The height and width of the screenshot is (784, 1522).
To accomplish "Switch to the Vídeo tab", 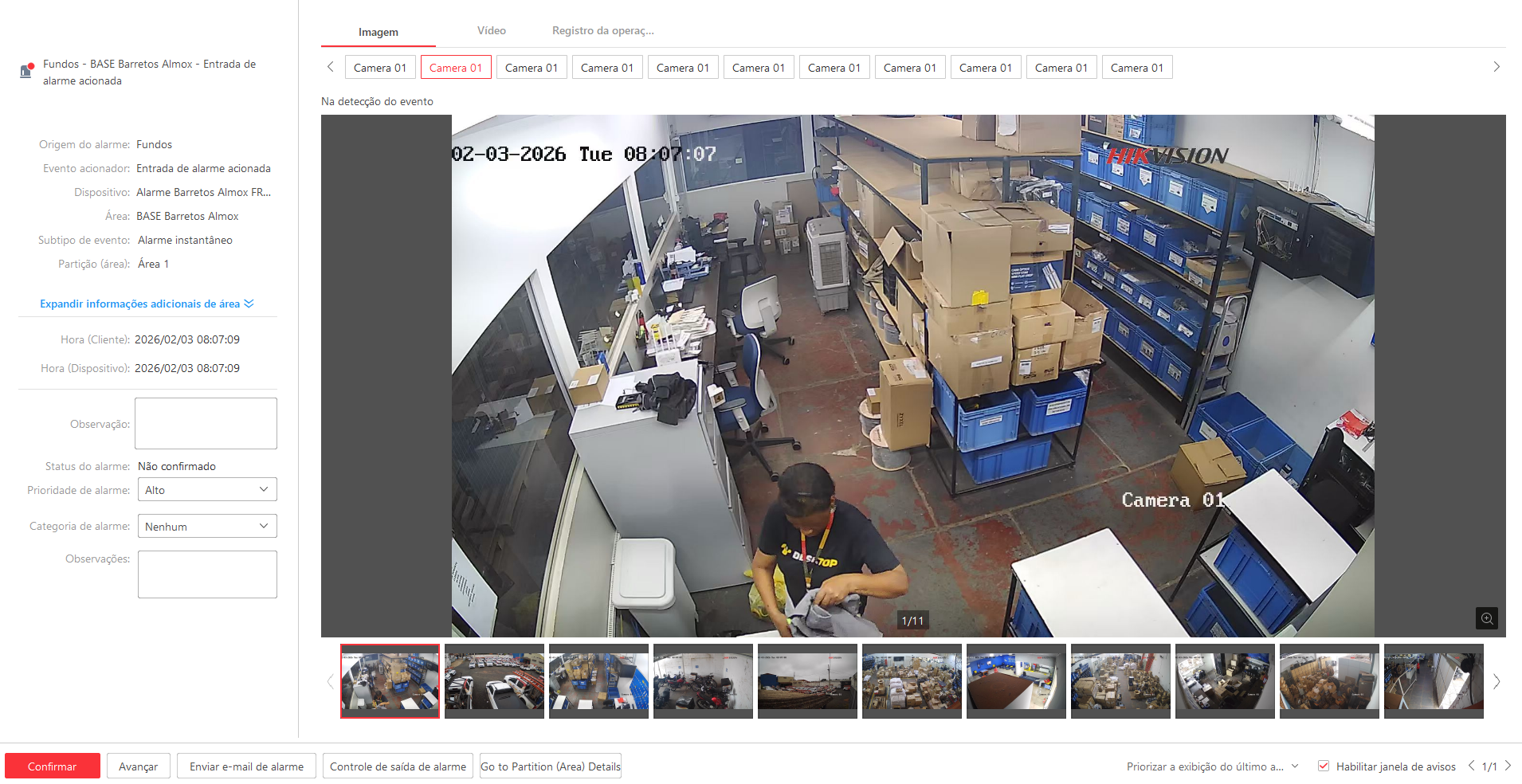I will [491, 31].
